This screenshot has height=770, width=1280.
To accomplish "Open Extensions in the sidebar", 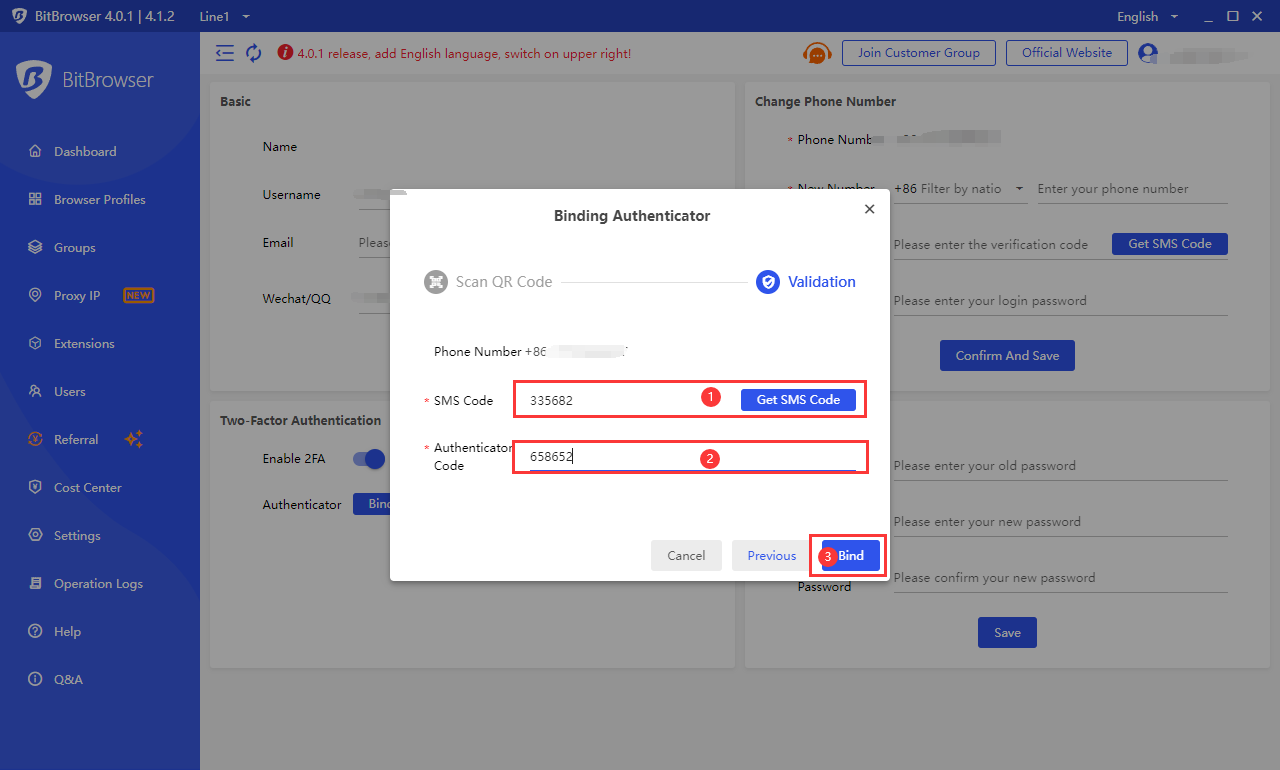I will [84, 344].
